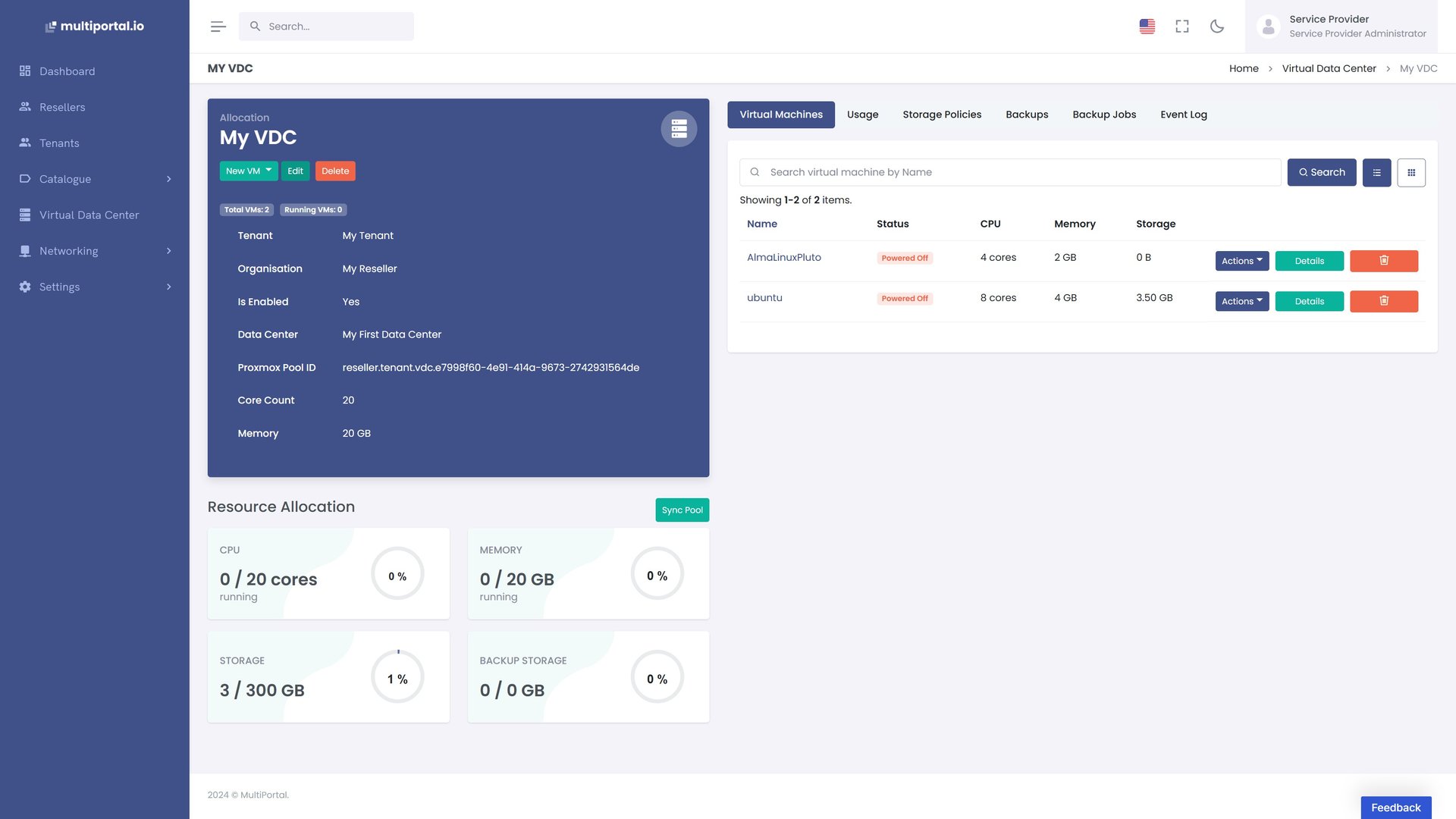1456x819 pixels.
Task: Collapse sidebar with hamburger menu icon
Action: 218,27
